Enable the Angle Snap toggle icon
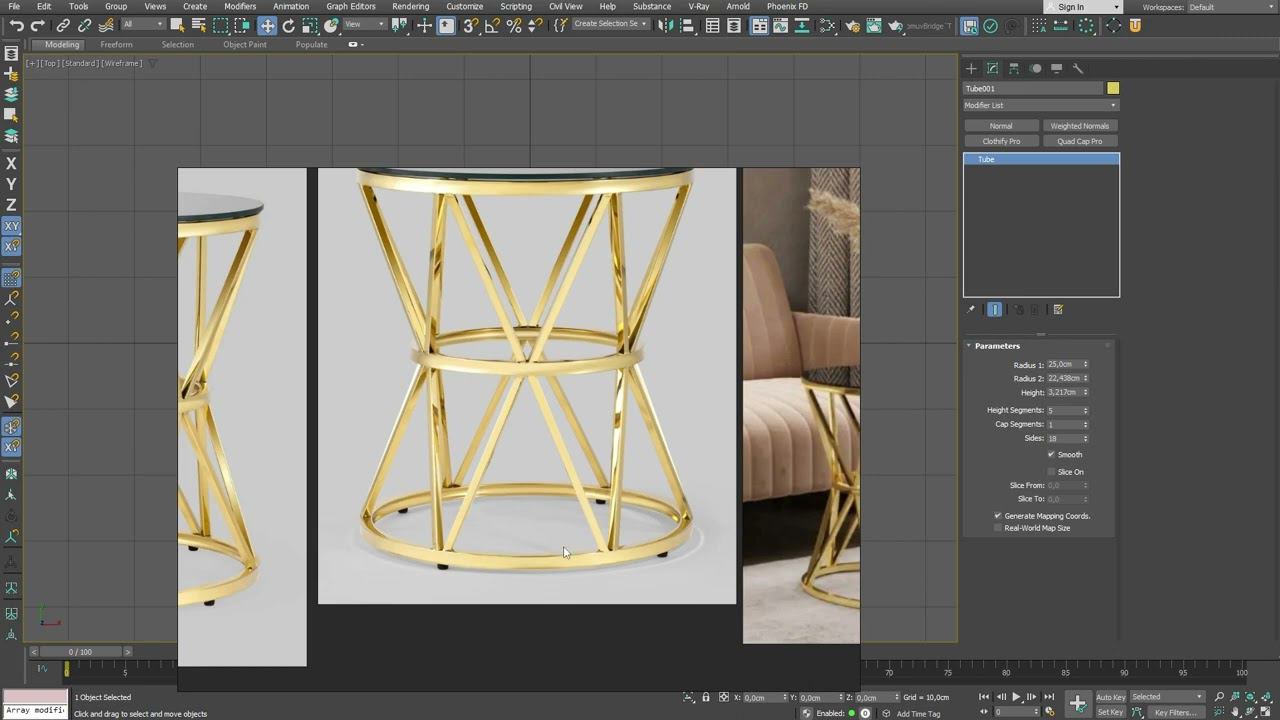 [492, 26]
